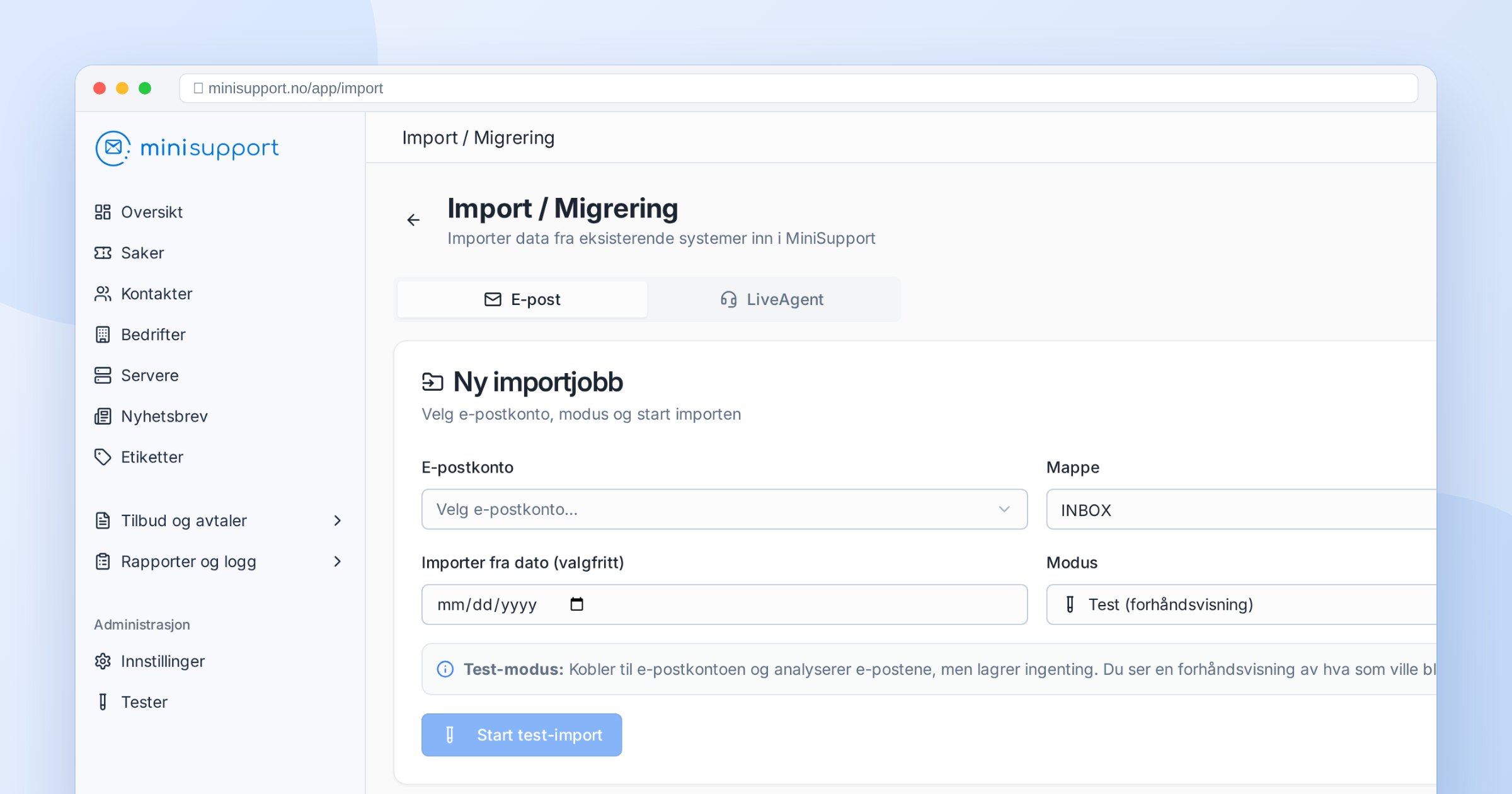Click the calendar icon in date field
1512x794 pixels.
click(x=576, y=604)
